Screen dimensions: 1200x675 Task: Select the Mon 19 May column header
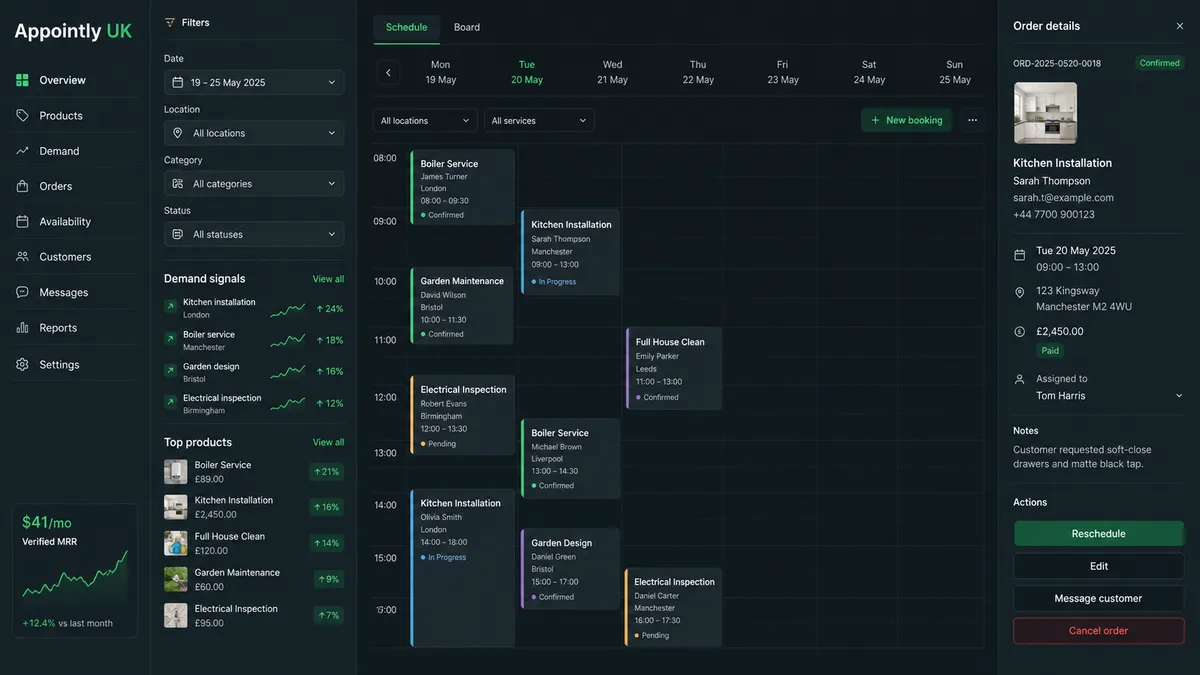(x=441, y=72)
